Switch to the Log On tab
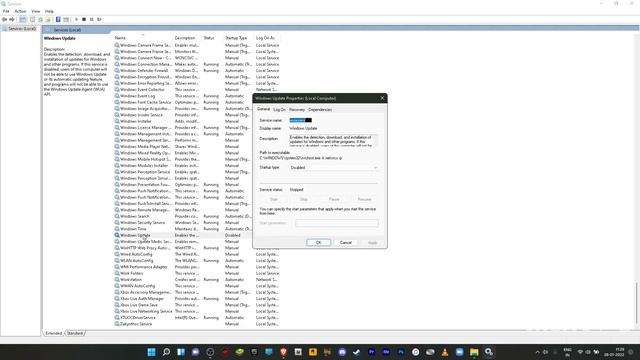The height and width of the screenshot is (360, 640). click(x=280, y=109)
